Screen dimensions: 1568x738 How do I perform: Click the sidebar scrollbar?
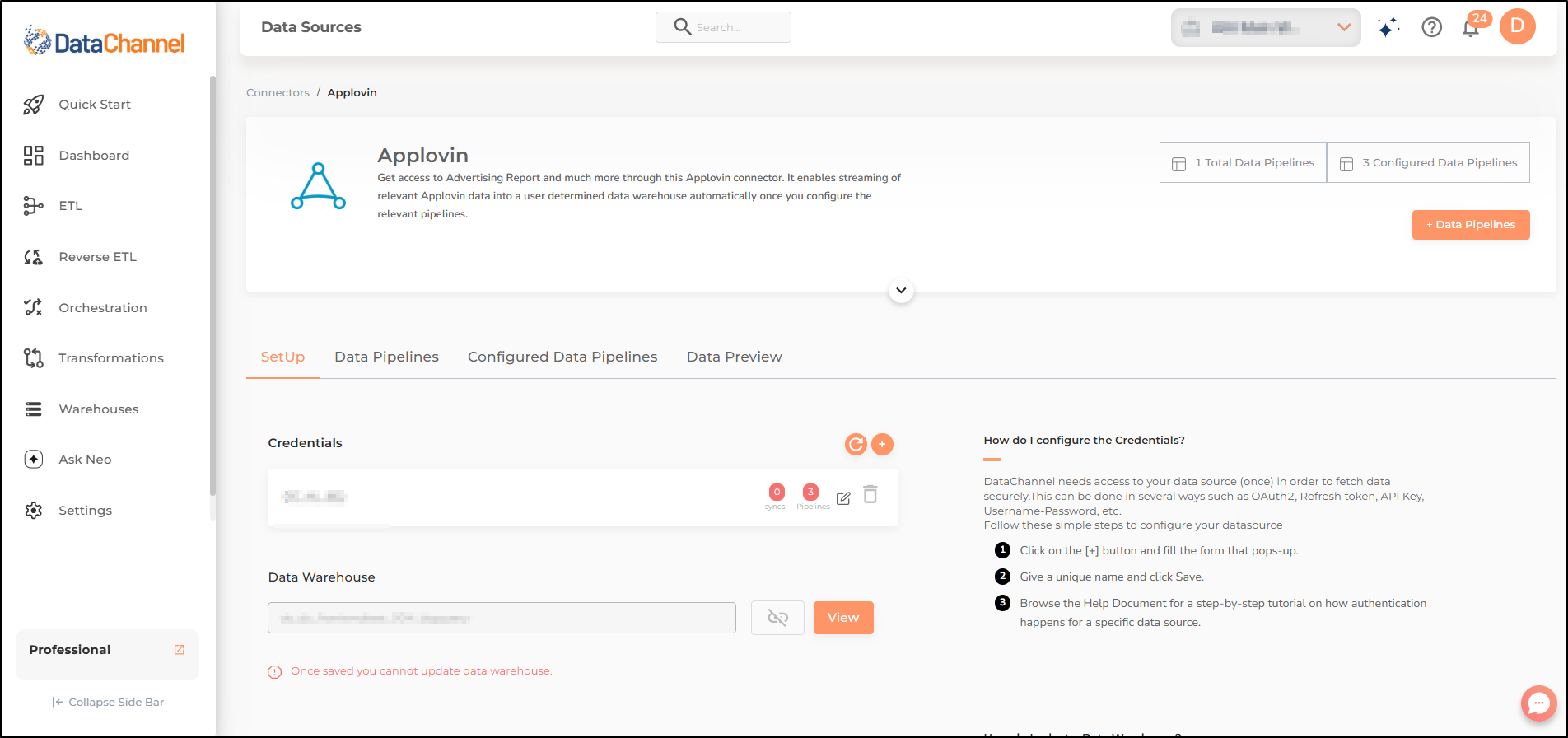click(x=212, y=286)
